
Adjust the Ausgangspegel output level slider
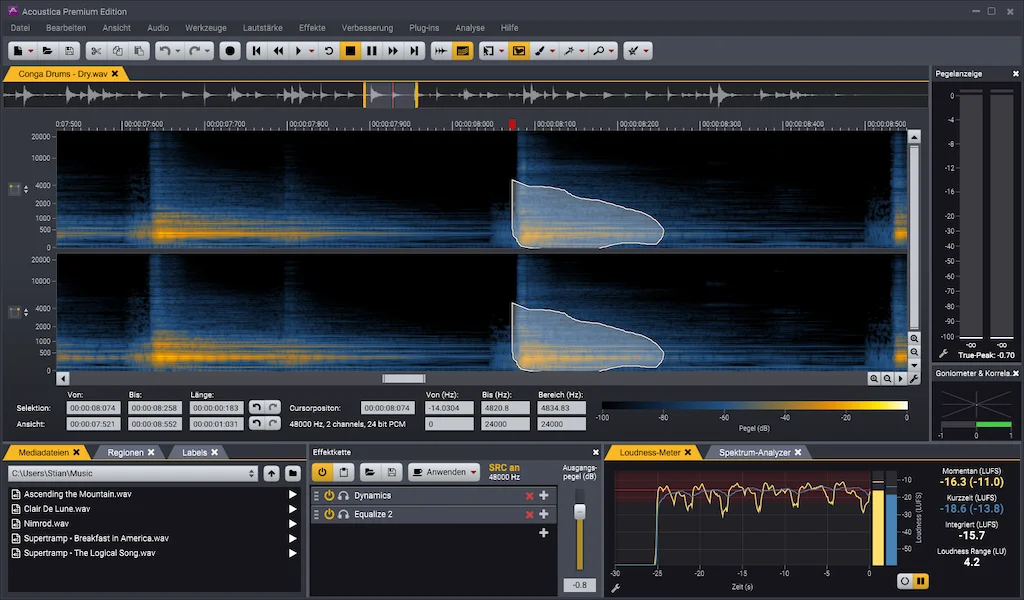[x=579, y=512]
